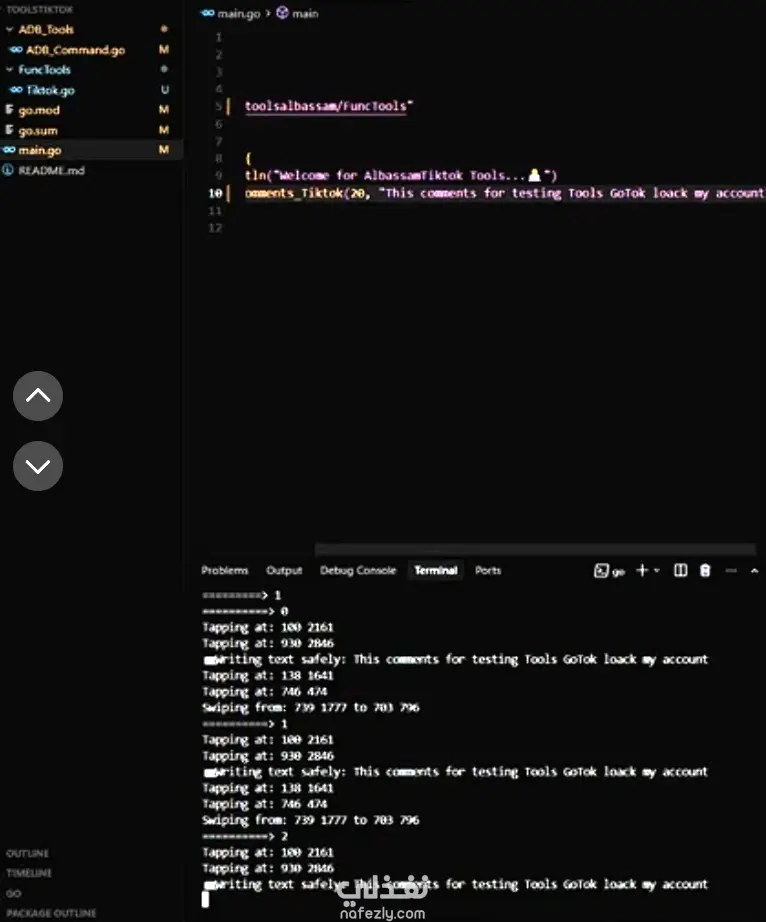Maximize the panel with chevron up
The width and height of the screenshot is (766, 922).
click(754, 570)
